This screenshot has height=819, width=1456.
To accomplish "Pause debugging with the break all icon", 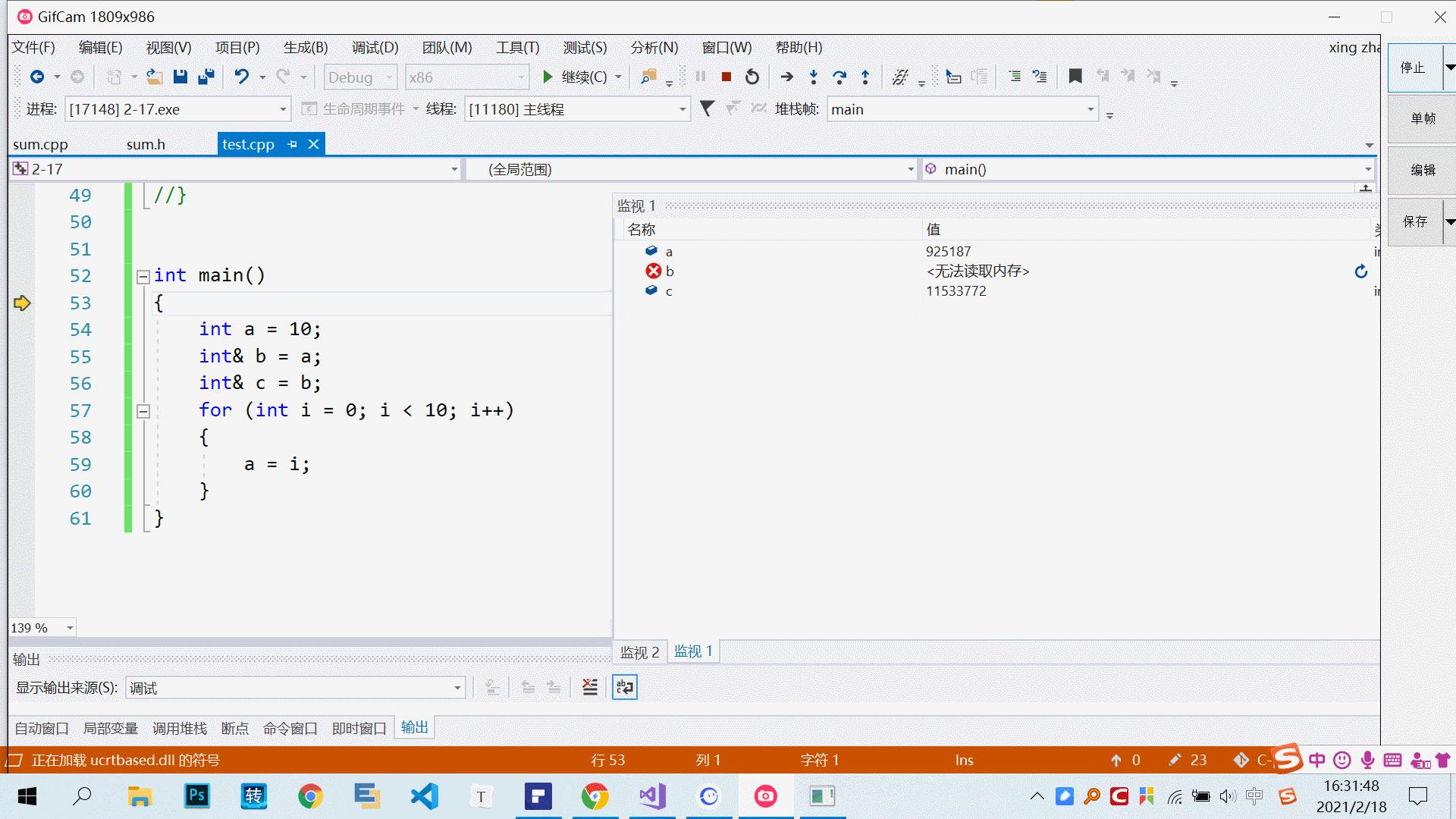I will coord(700,76).
